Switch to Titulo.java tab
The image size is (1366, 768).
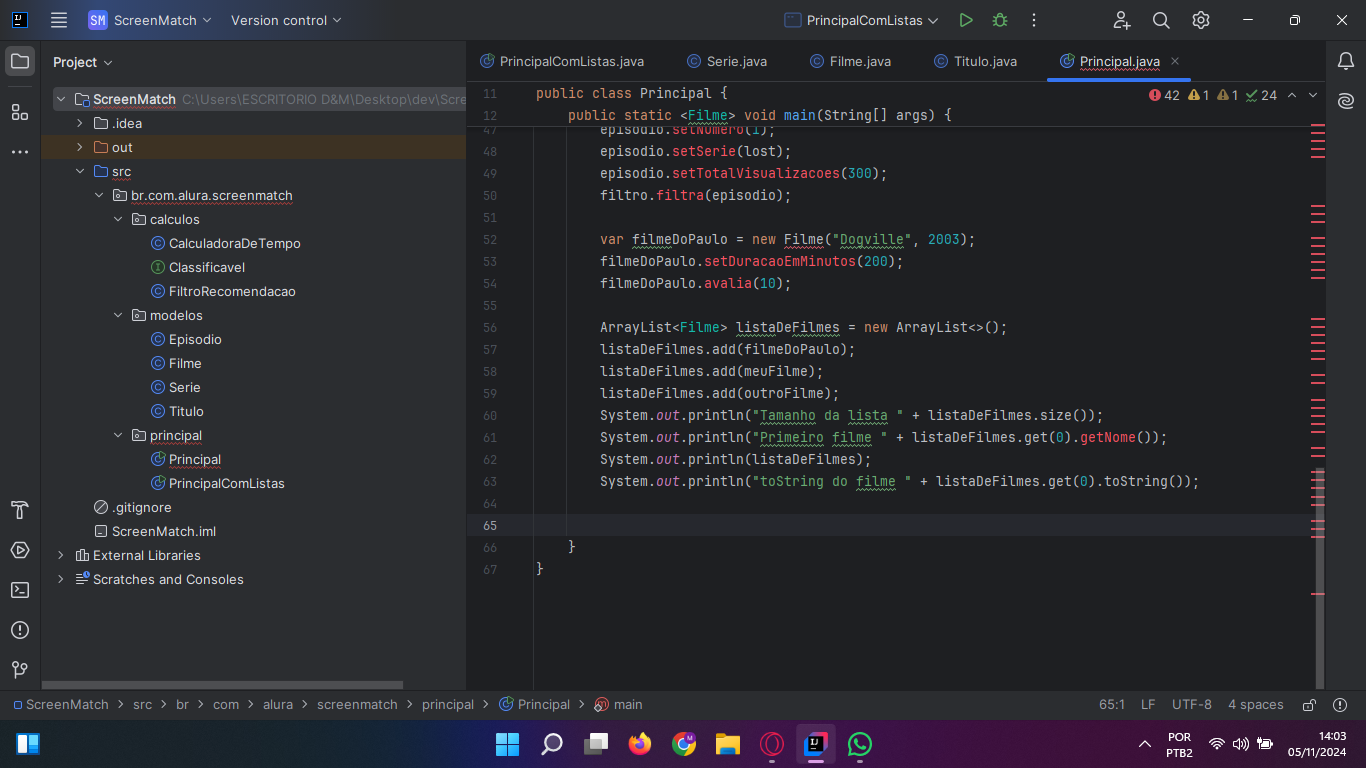975,62
